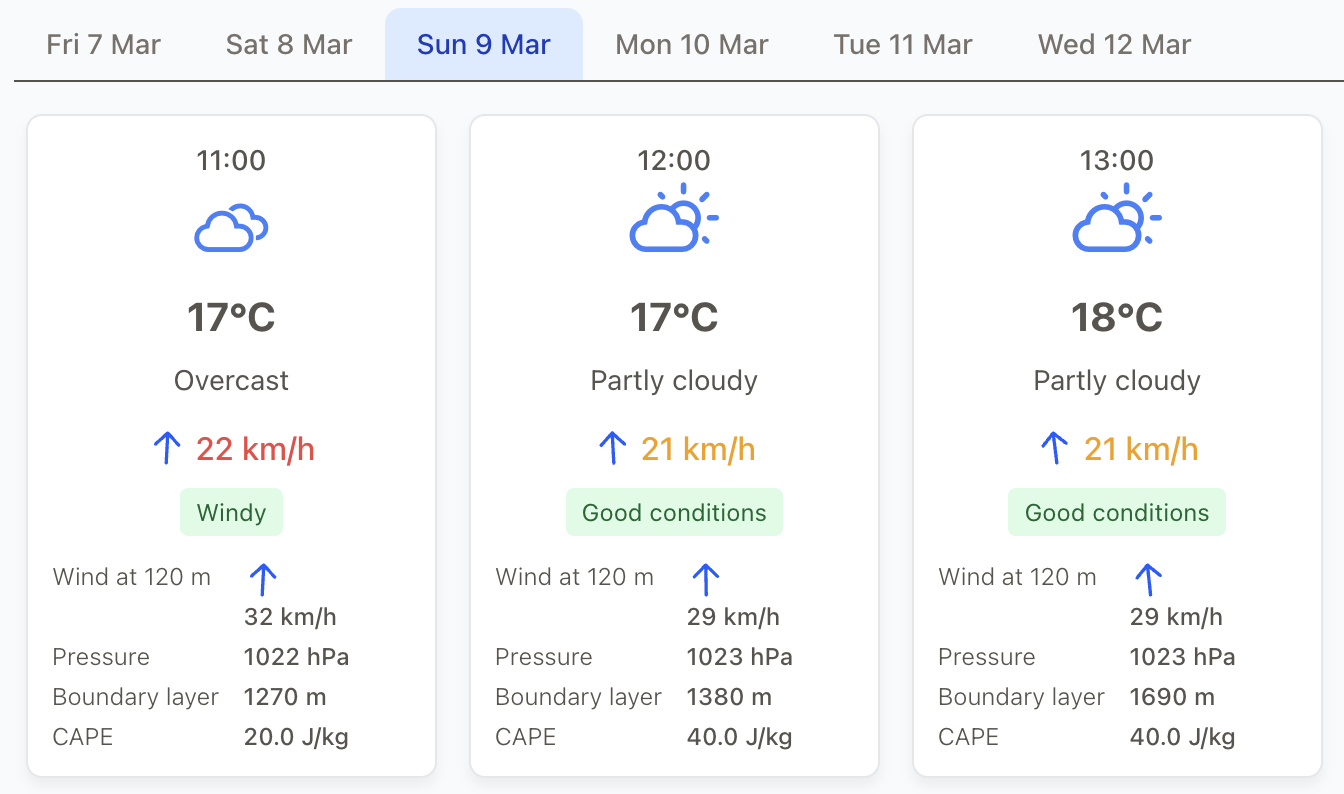
Task: Click 120 m wind arrow above 32 km/h
Action: [x=262, y=578]
